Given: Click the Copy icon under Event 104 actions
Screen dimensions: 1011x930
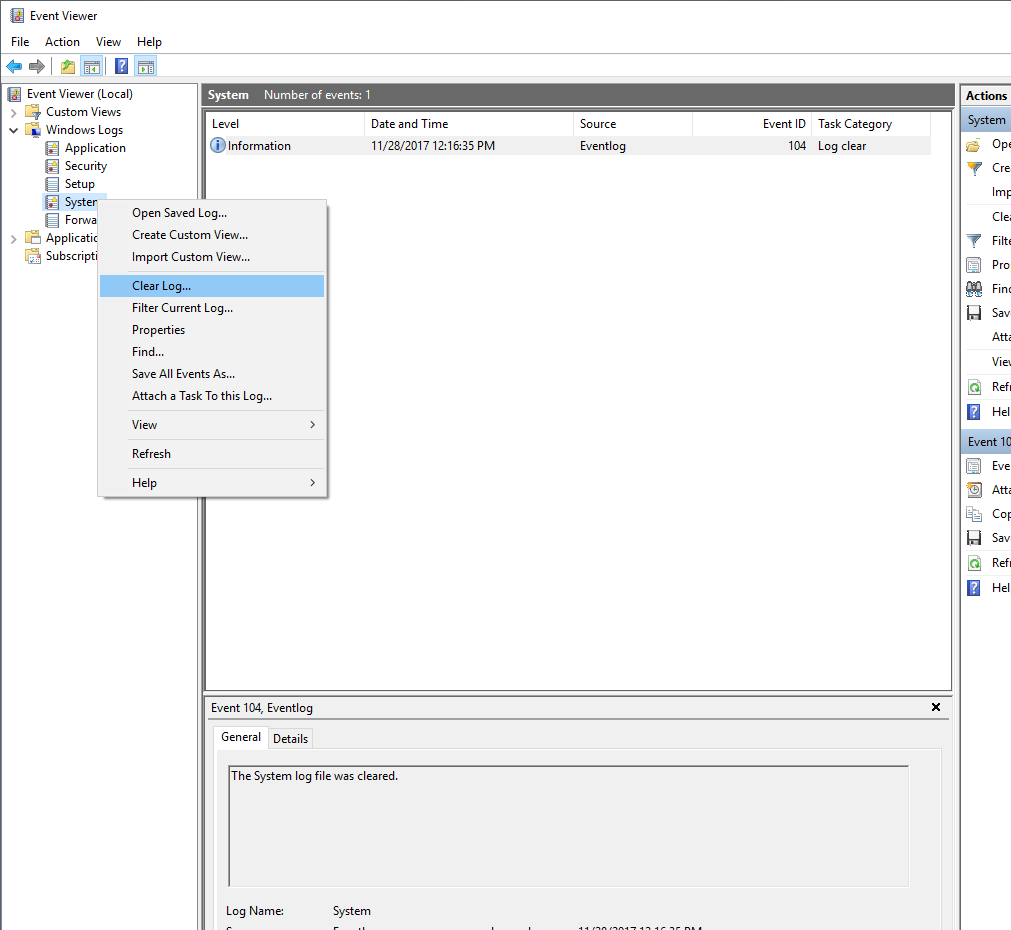Looking at the screenshot, I should [x=974, y=514].
